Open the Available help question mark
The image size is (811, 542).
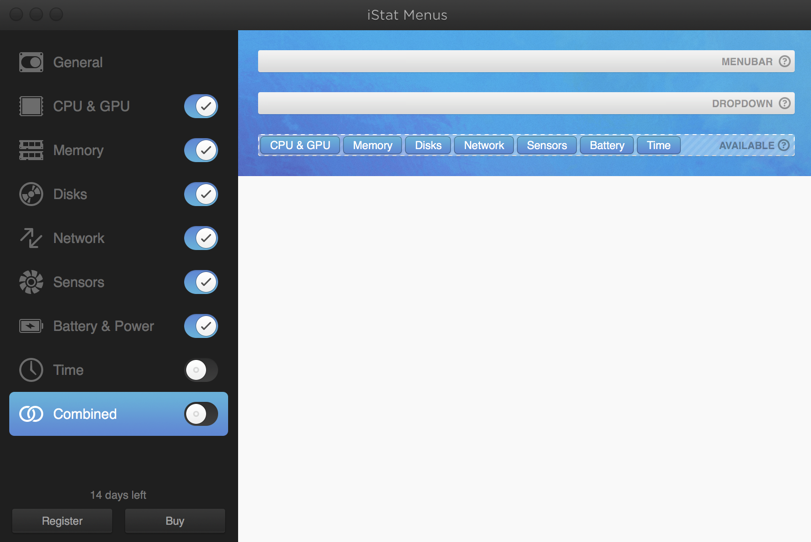pyautogui.click(x=784, y=145)
